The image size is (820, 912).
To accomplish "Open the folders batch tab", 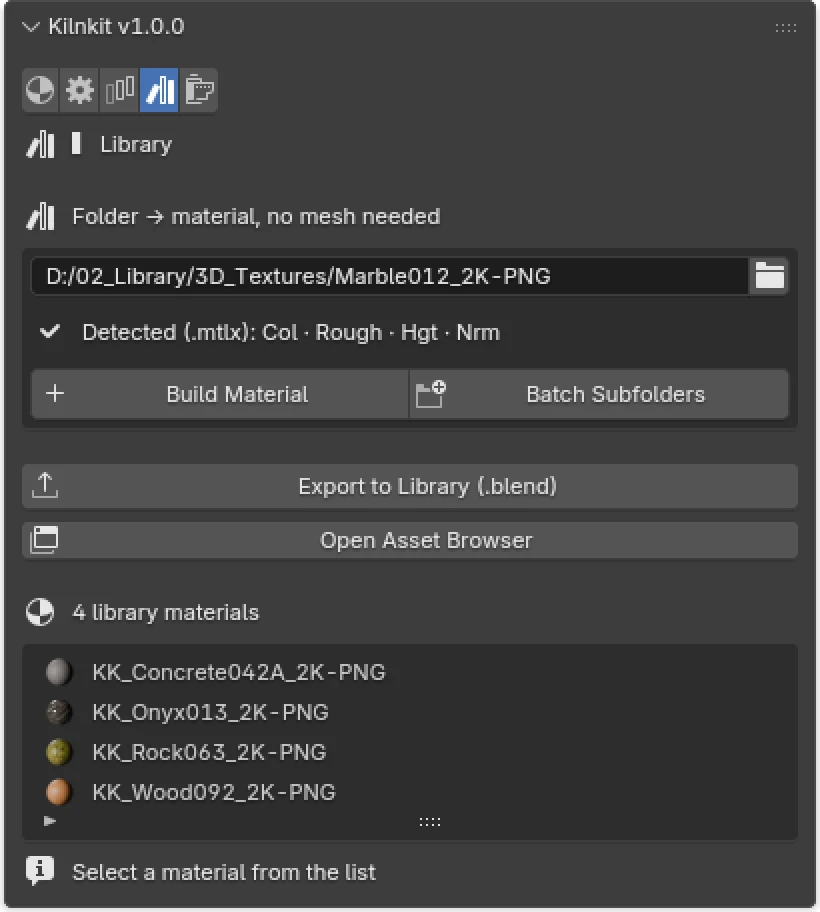I will [198, 90].
